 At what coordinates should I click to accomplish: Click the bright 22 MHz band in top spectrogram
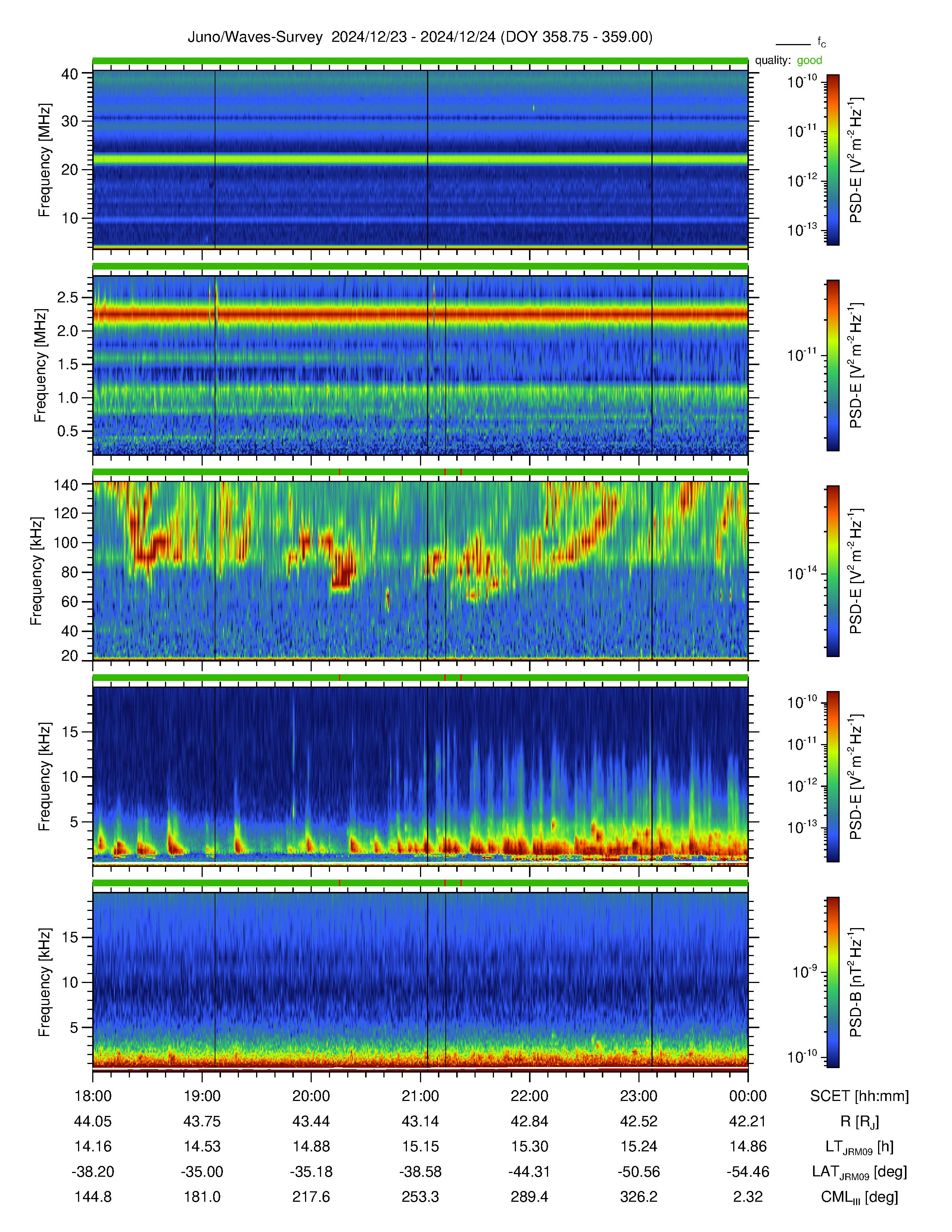coord(420,160)
